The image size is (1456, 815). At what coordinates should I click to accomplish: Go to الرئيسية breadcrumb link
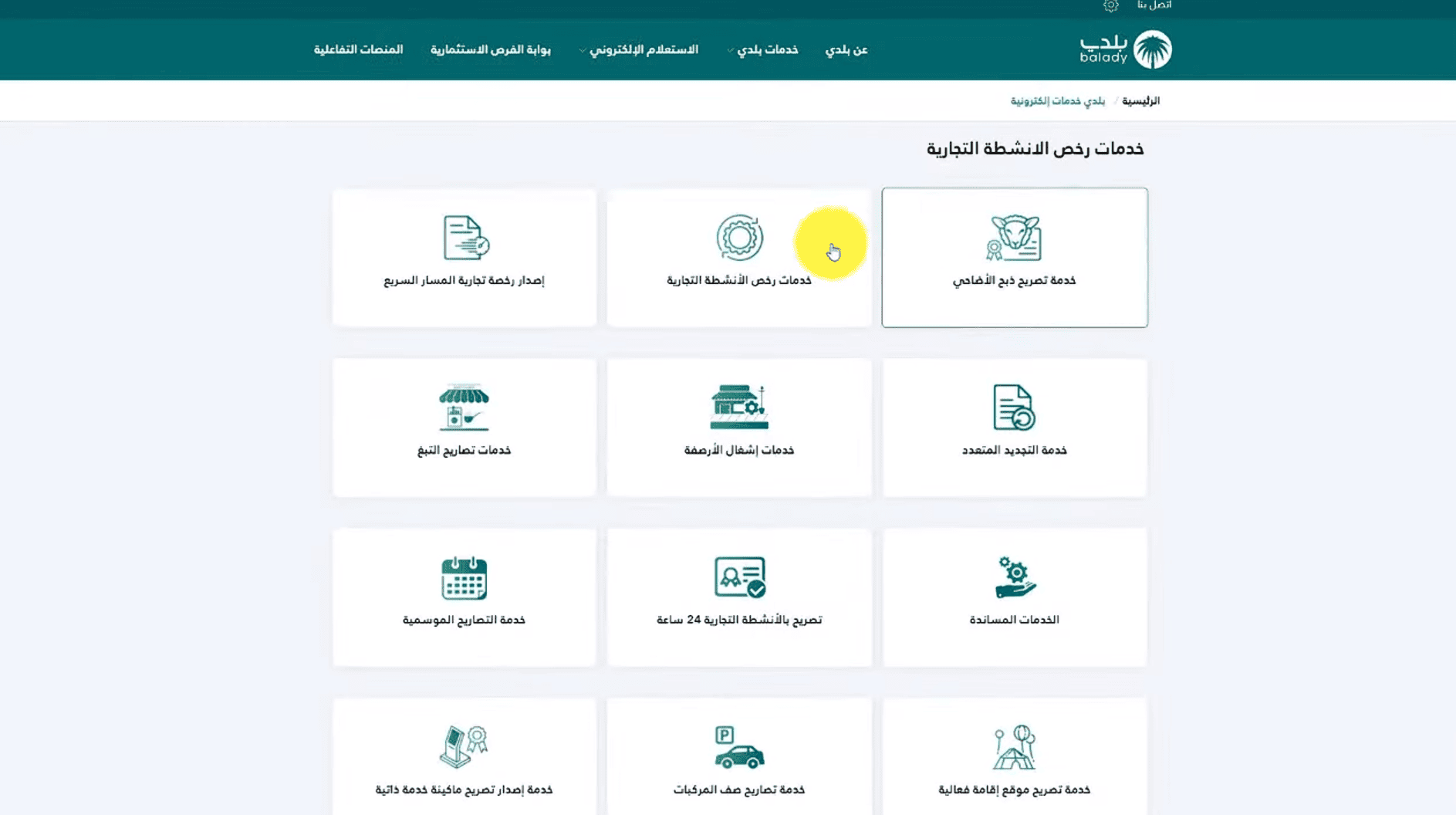[1140, 101]
